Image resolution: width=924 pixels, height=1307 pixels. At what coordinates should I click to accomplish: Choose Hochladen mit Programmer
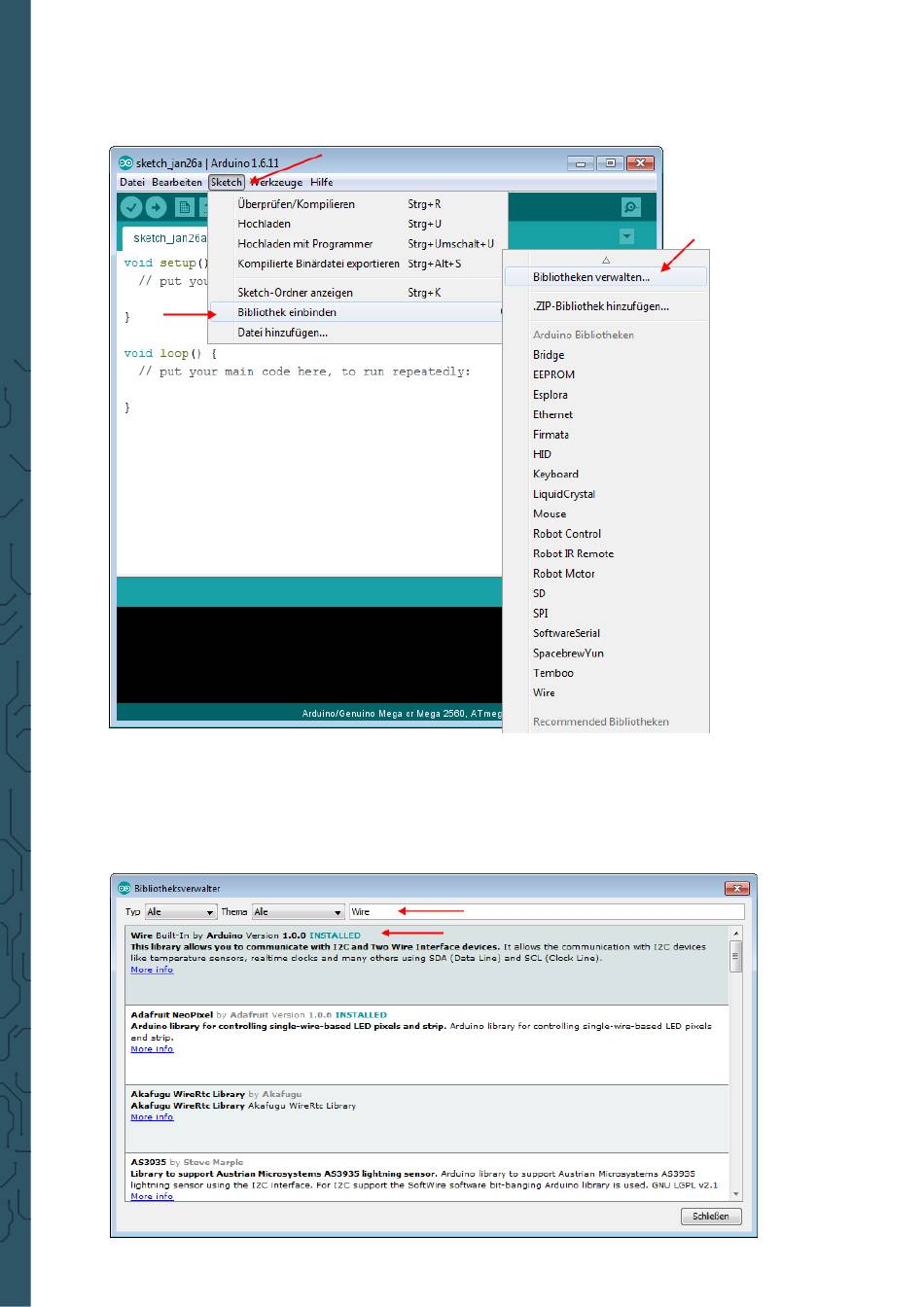[358, 244]
